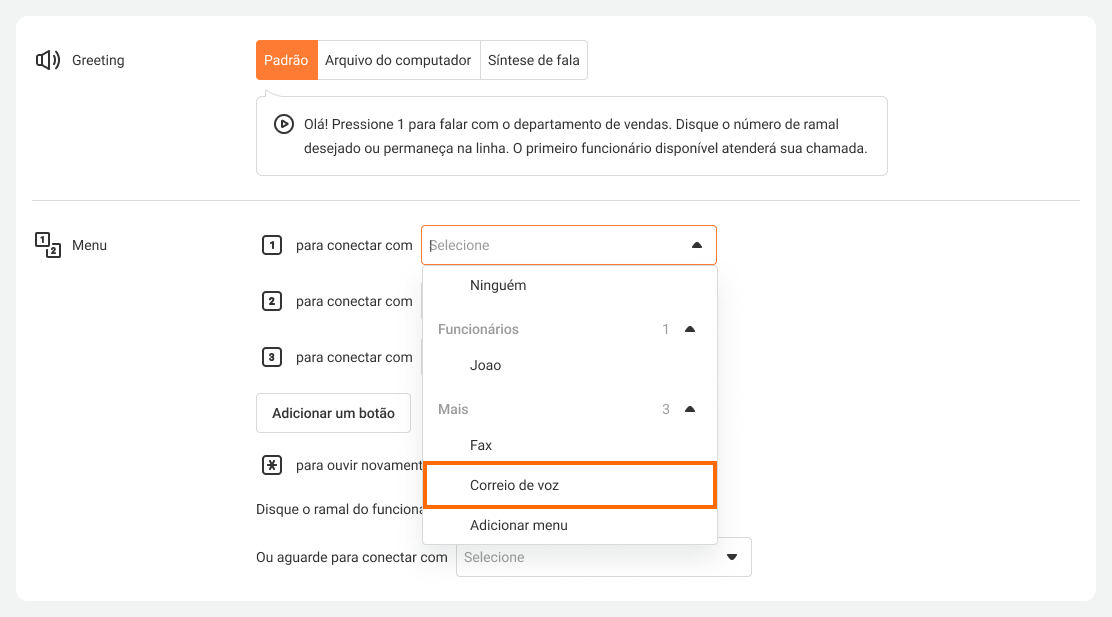Choose the Fax option
The image size is (1112, 617).
tap(481, 445)
